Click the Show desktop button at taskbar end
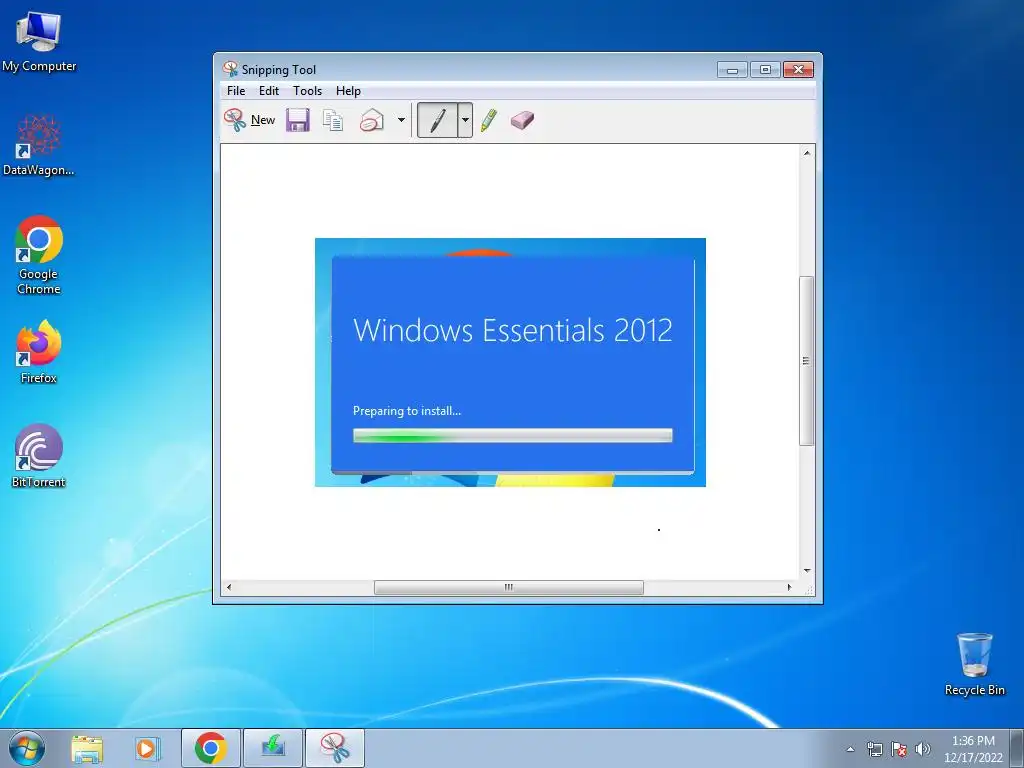1024x768 pixels. (x=1017, y=748)
